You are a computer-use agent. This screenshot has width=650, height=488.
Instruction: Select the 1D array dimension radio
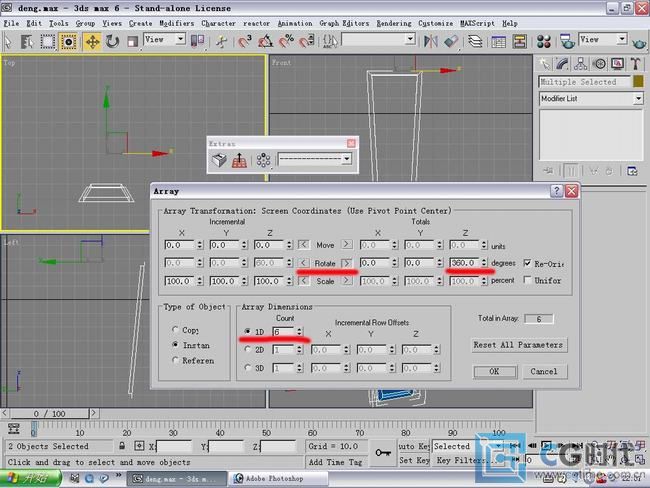click(247, 331)
